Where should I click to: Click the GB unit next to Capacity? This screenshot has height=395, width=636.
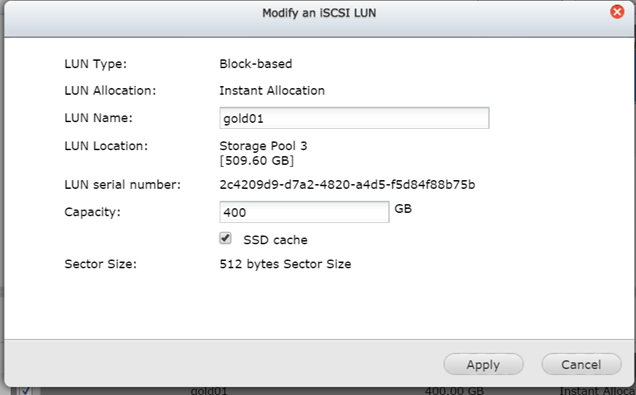403,208
